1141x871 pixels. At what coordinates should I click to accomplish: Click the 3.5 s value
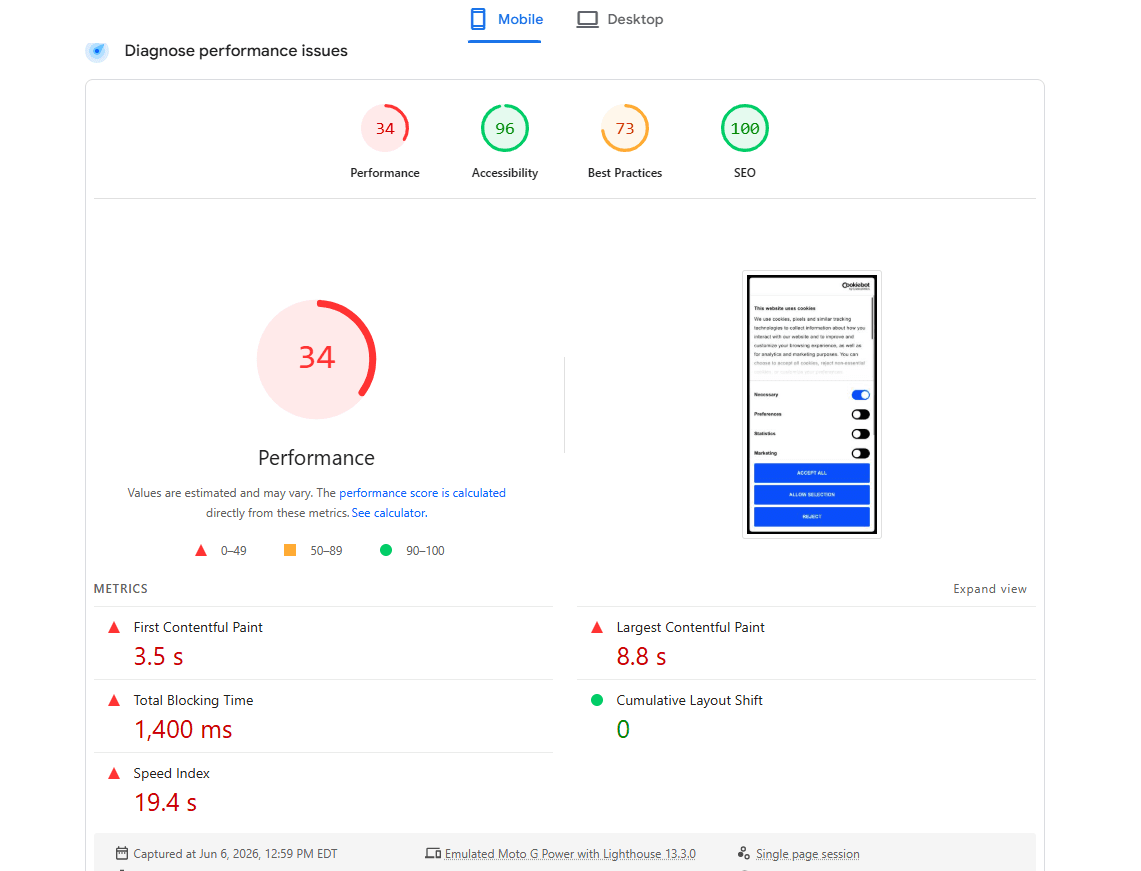coord(159,656)
